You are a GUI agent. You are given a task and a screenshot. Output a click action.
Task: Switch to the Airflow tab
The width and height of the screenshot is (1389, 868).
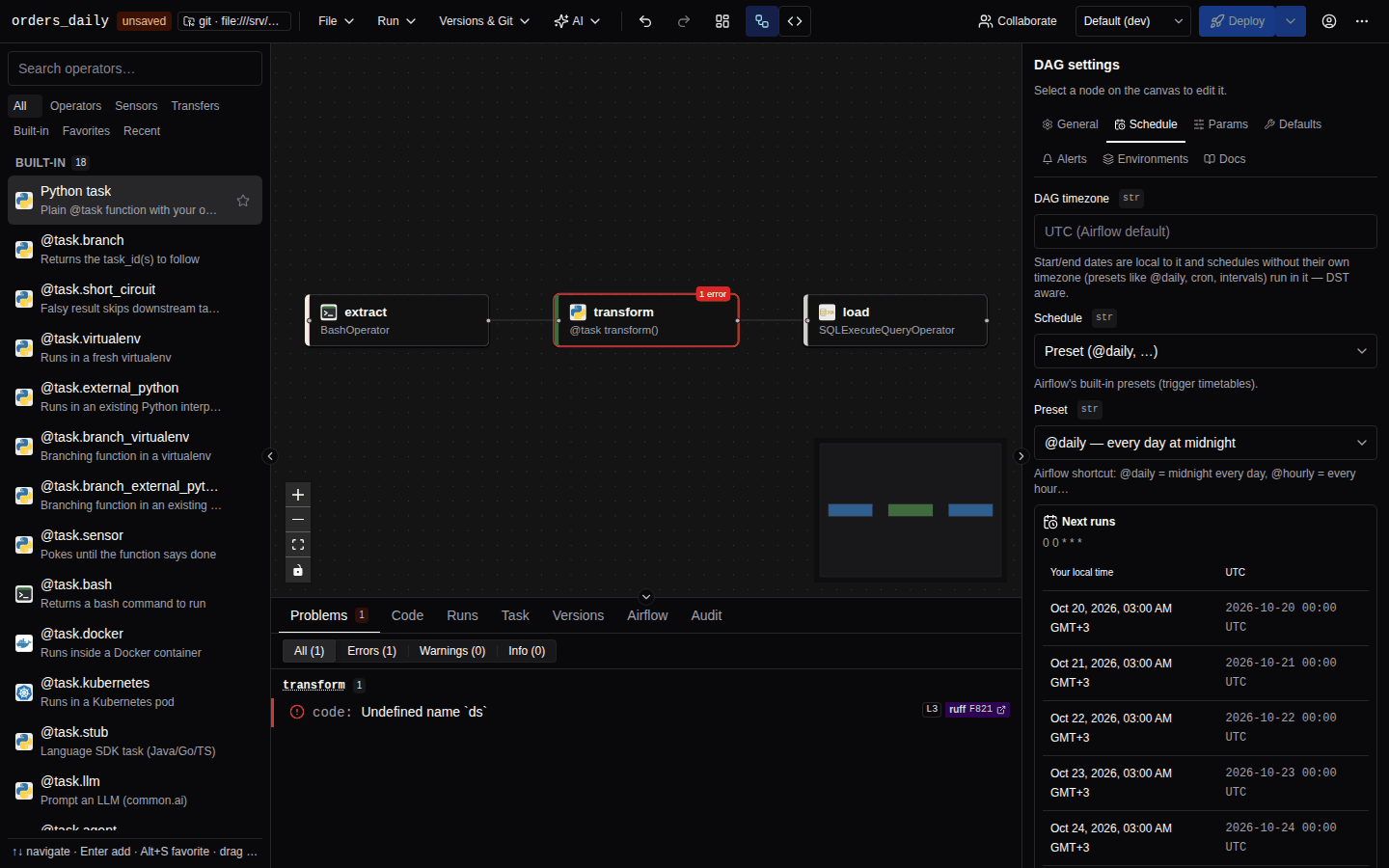point(647,615)
